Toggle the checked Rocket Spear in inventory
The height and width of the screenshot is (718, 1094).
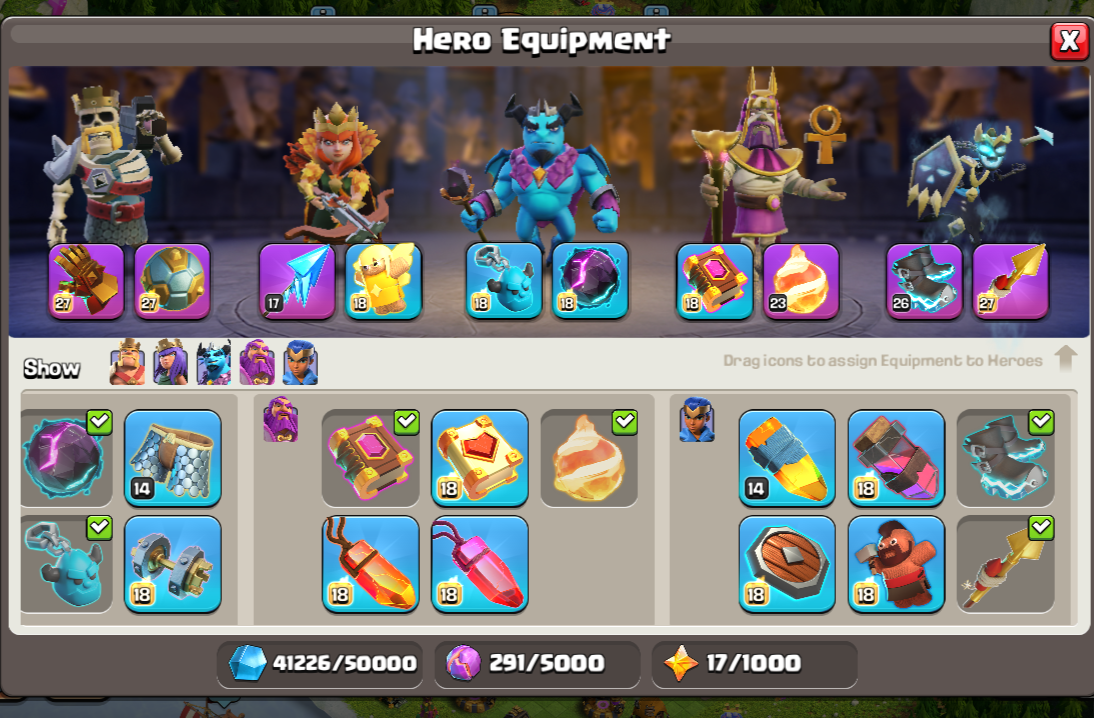pos(1005,564)
